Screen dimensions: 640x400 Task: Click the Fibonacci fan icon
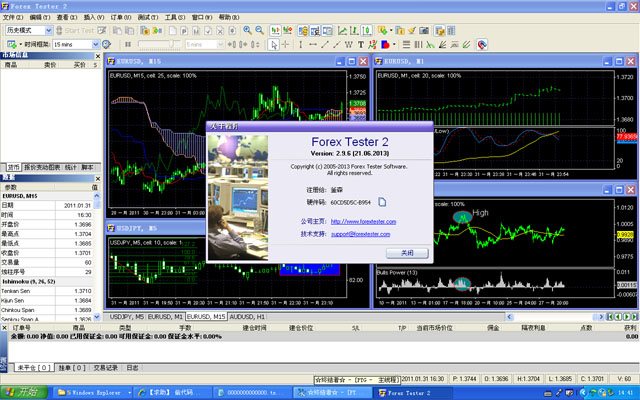[442, 44]
